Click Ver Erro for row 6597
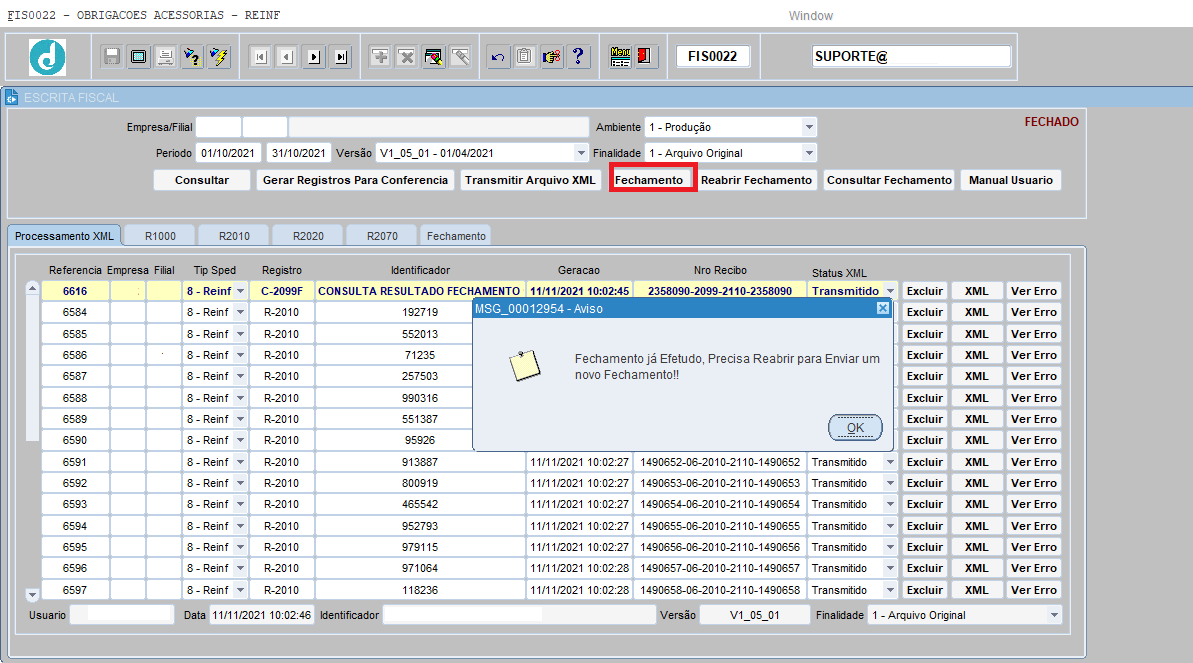This screenshot has width=1193, height=663. [x=1033, y=590]
